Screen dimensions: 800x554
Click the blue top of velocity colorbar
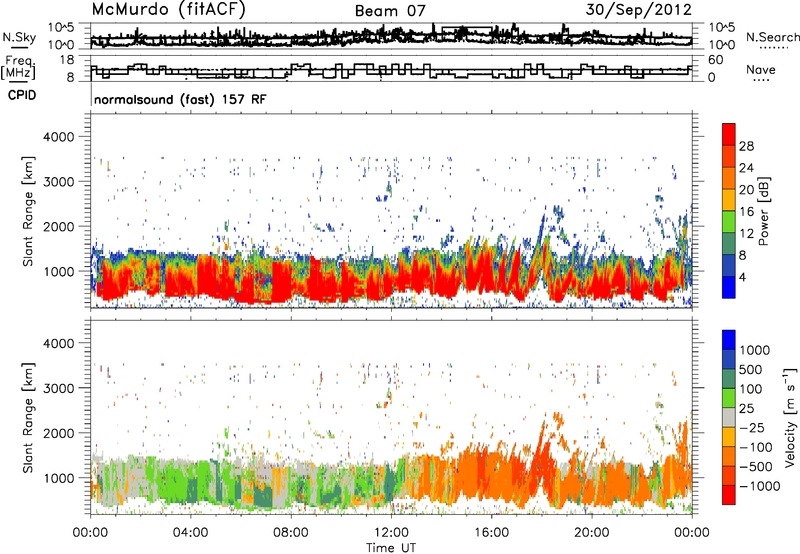tap(729, 340)
